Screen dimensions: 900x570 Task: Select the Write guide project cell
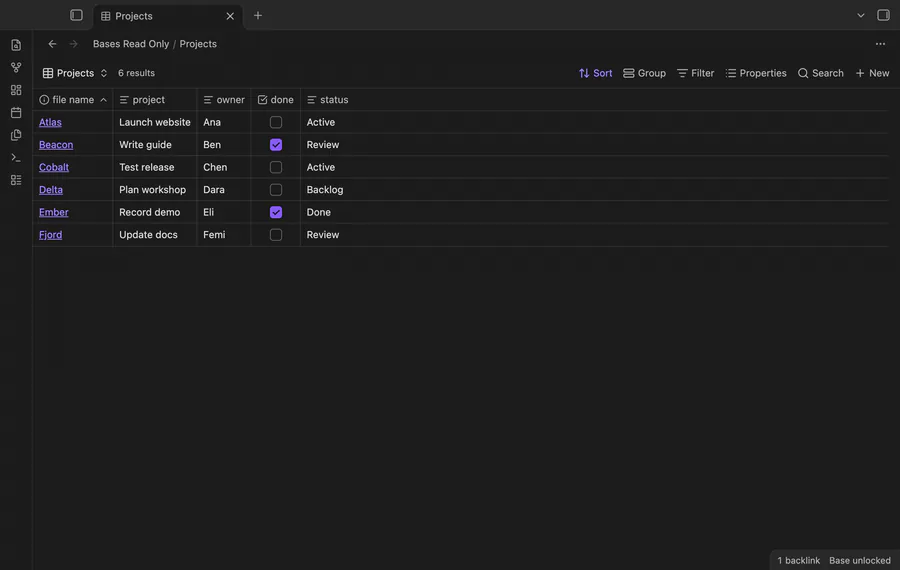pos(155,145)
